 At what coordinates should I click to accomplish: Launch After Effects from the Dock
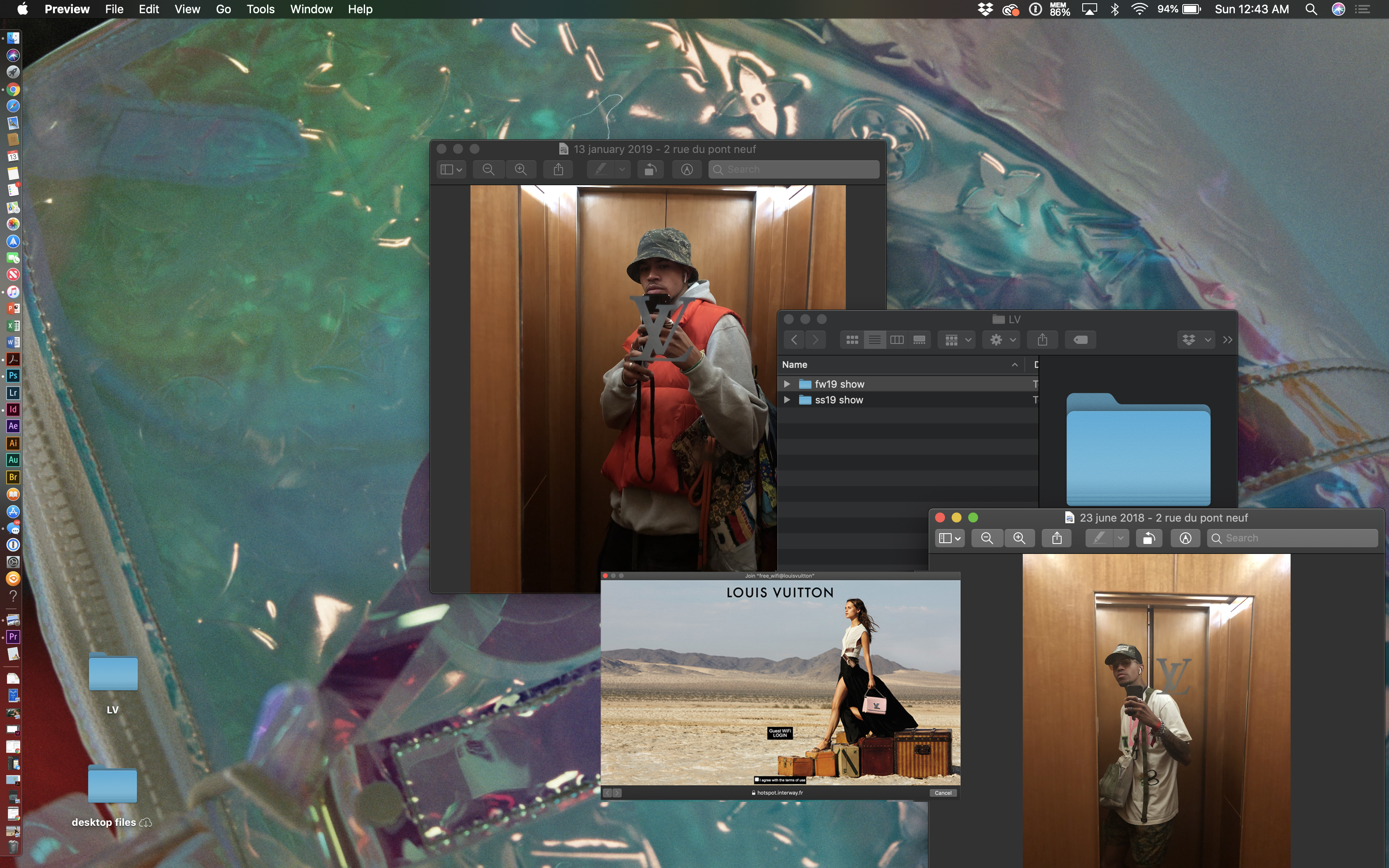tap(13, 426)
